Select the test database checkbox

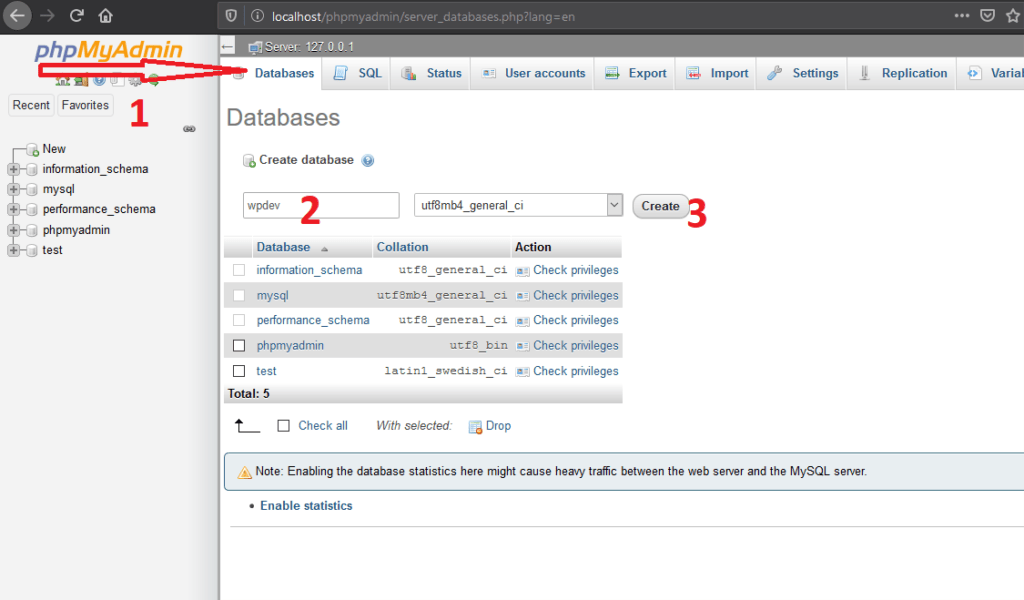point(239,371)
